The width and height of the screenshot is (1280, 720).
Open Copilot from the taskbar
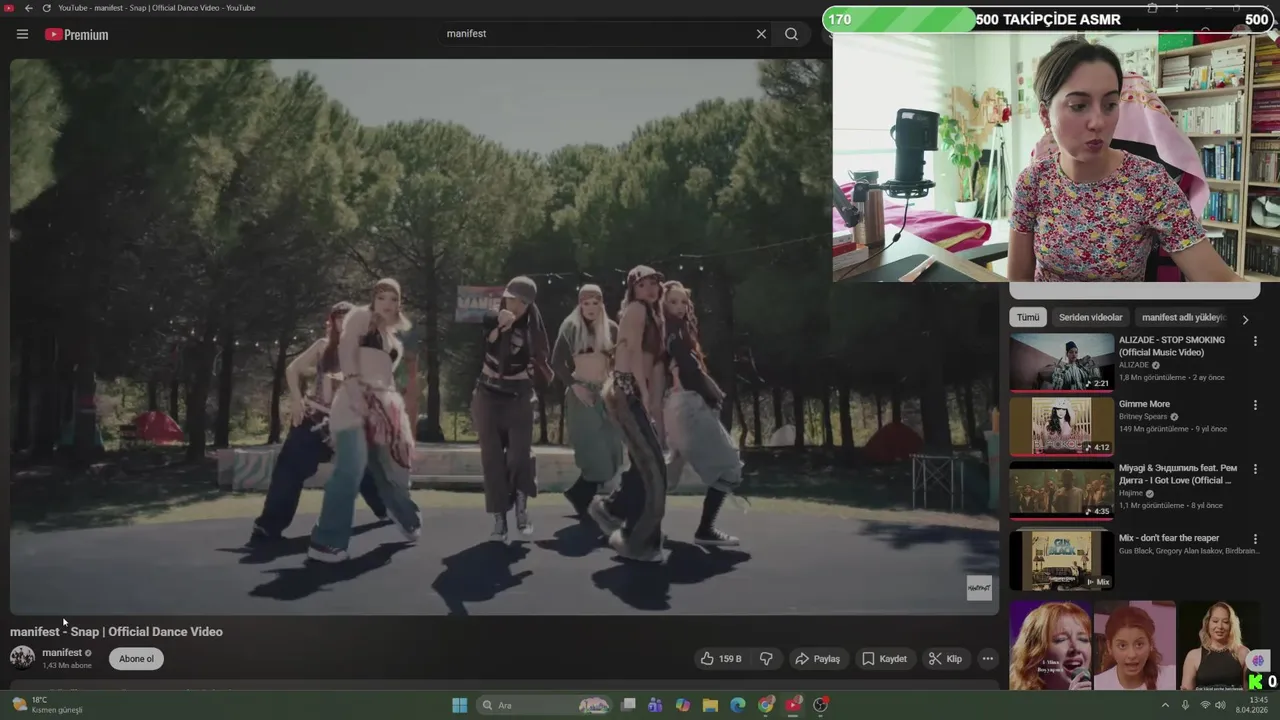click(683, 705)
